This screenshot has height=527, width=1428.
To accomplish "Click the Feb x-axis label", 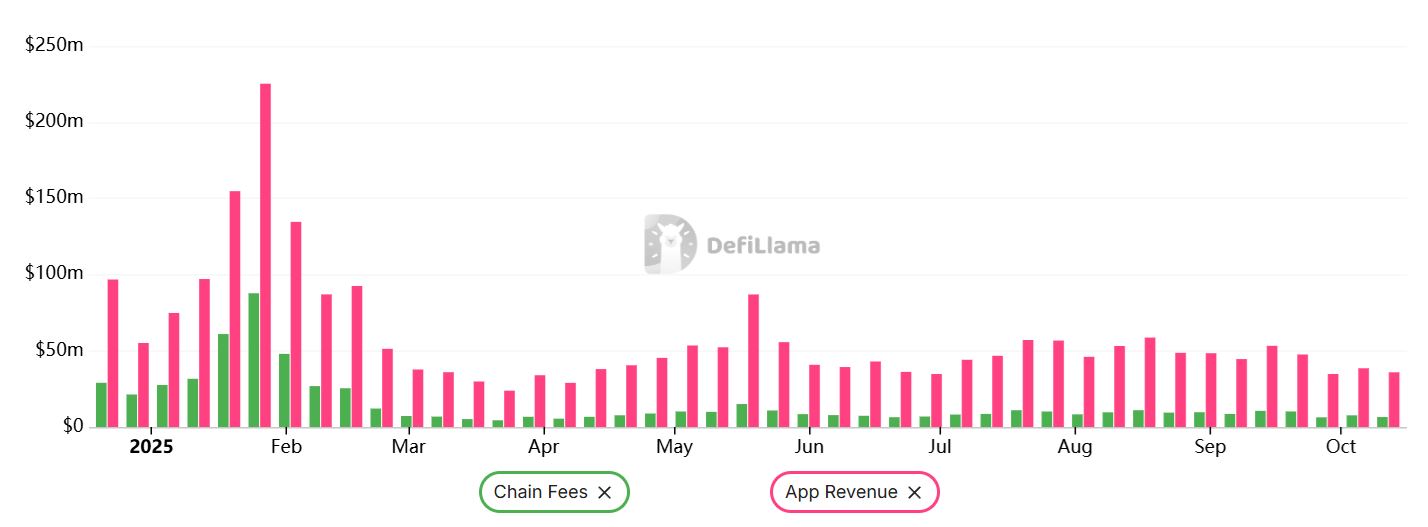I will coord(286,447).
